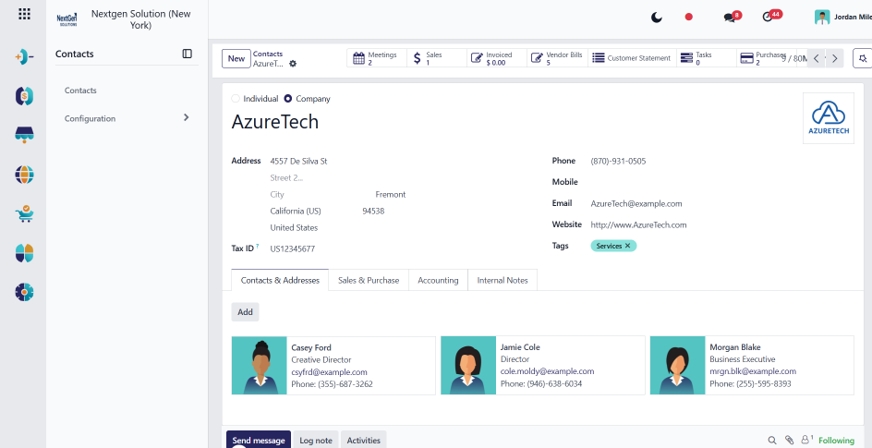The height and width of the screenshot is (448, 872).
Task: Click Contacts breadcrumb link
Action: 267,54
